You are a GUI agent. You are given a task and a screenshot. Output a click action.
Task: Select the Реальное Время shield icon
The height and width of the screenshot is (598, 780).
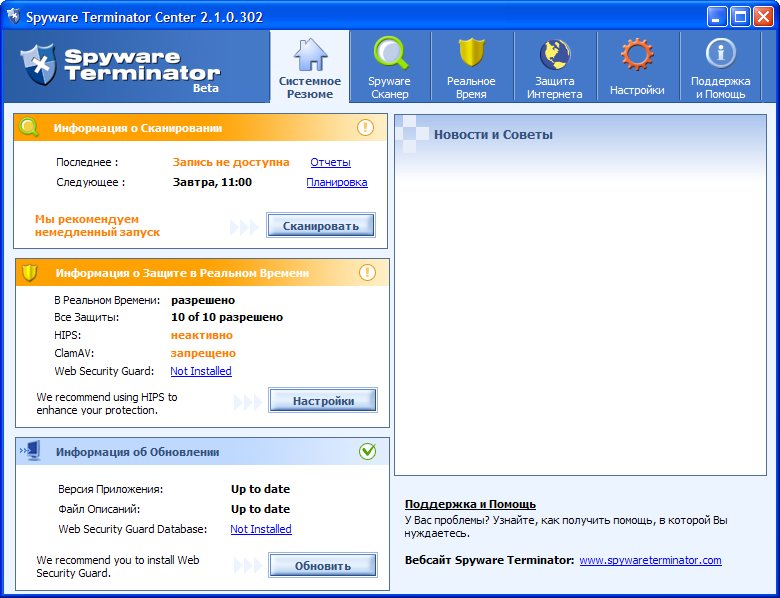tap(471, 52)
